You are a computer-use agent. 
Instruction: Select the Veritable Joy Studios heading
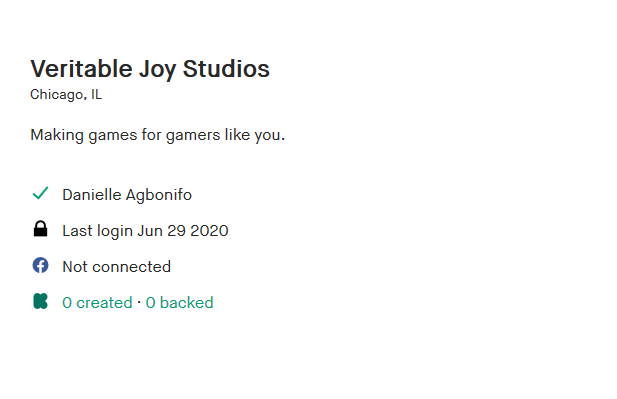[x=150, y=69]
